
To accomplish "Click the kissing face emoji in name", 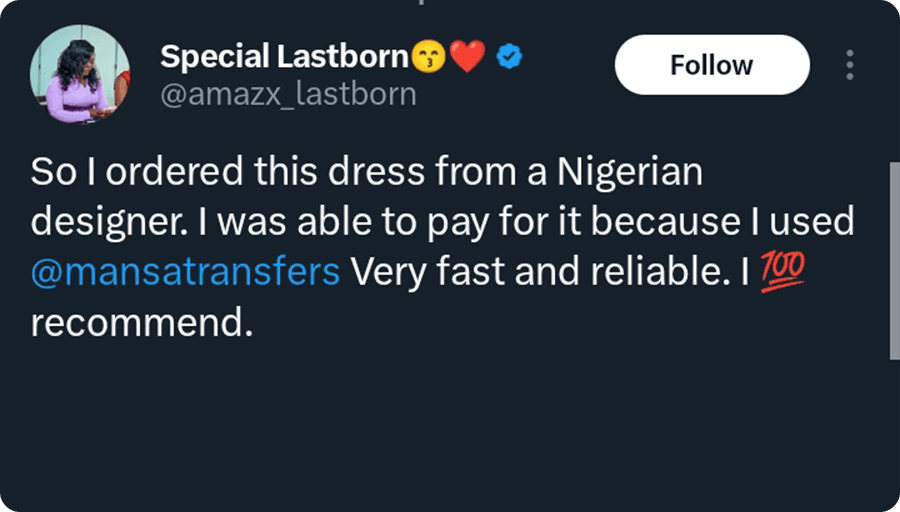I will [x=426, y=59].
